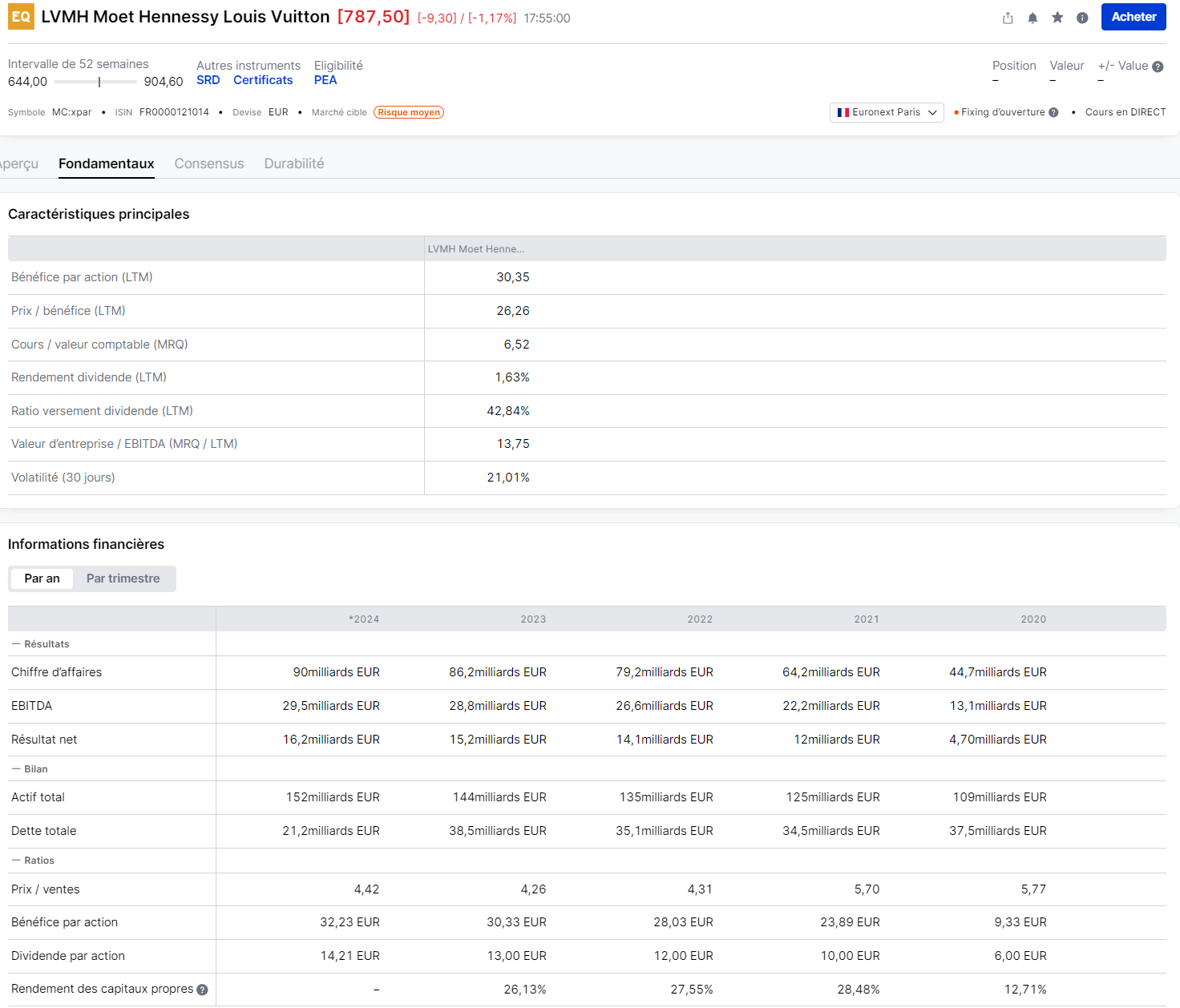Click the *2024 column header
The image size is (1180, 1008).
[x=364, y=619]
